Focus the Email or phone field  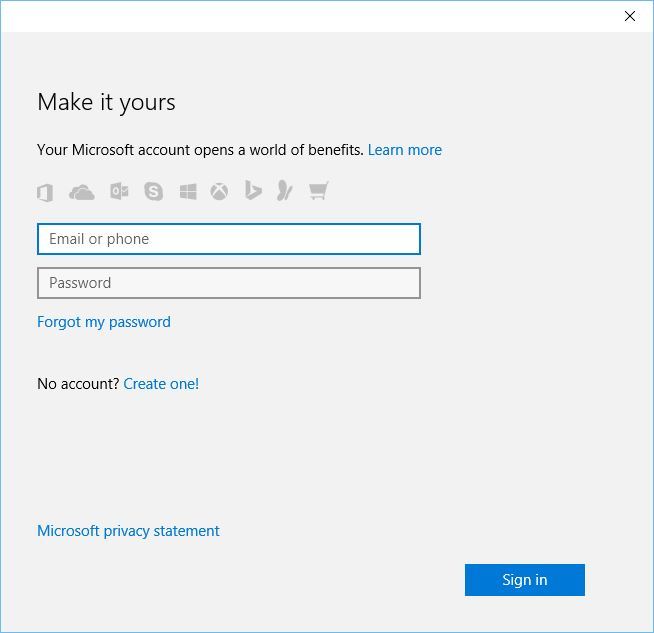click(229, 239)
